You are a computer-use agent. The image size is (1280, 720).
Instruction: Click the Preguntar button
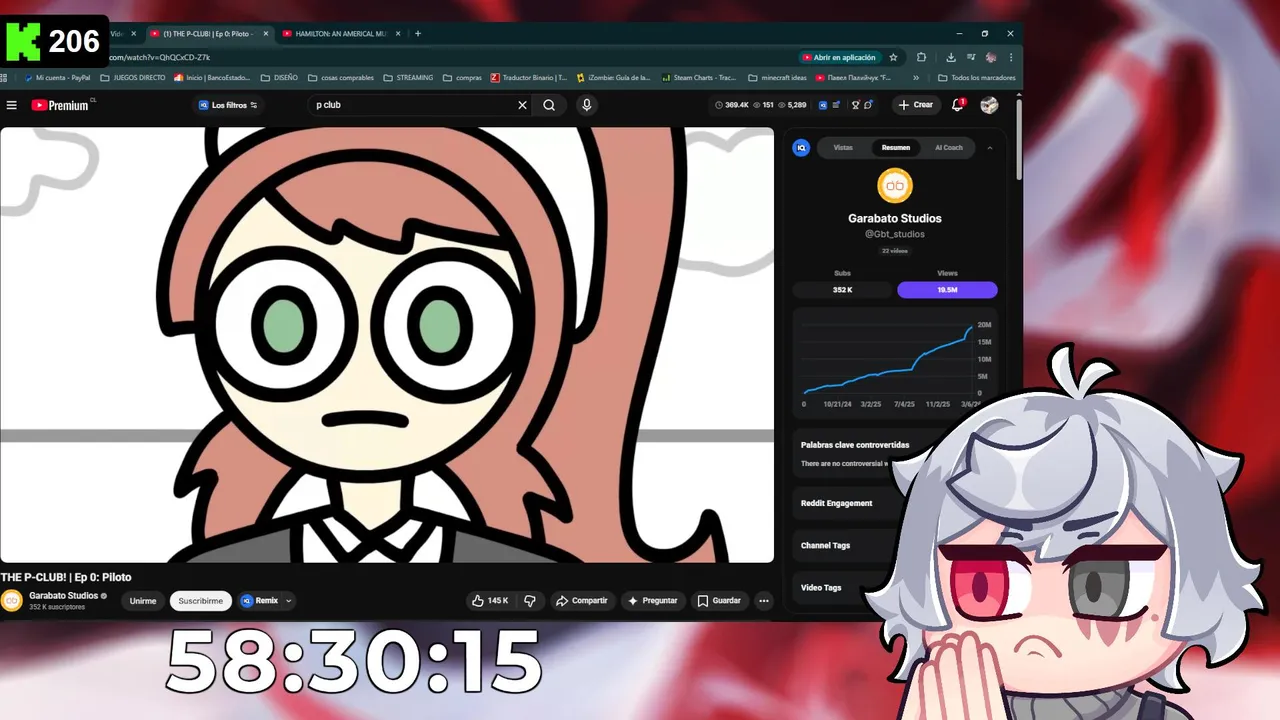[653, 601]
